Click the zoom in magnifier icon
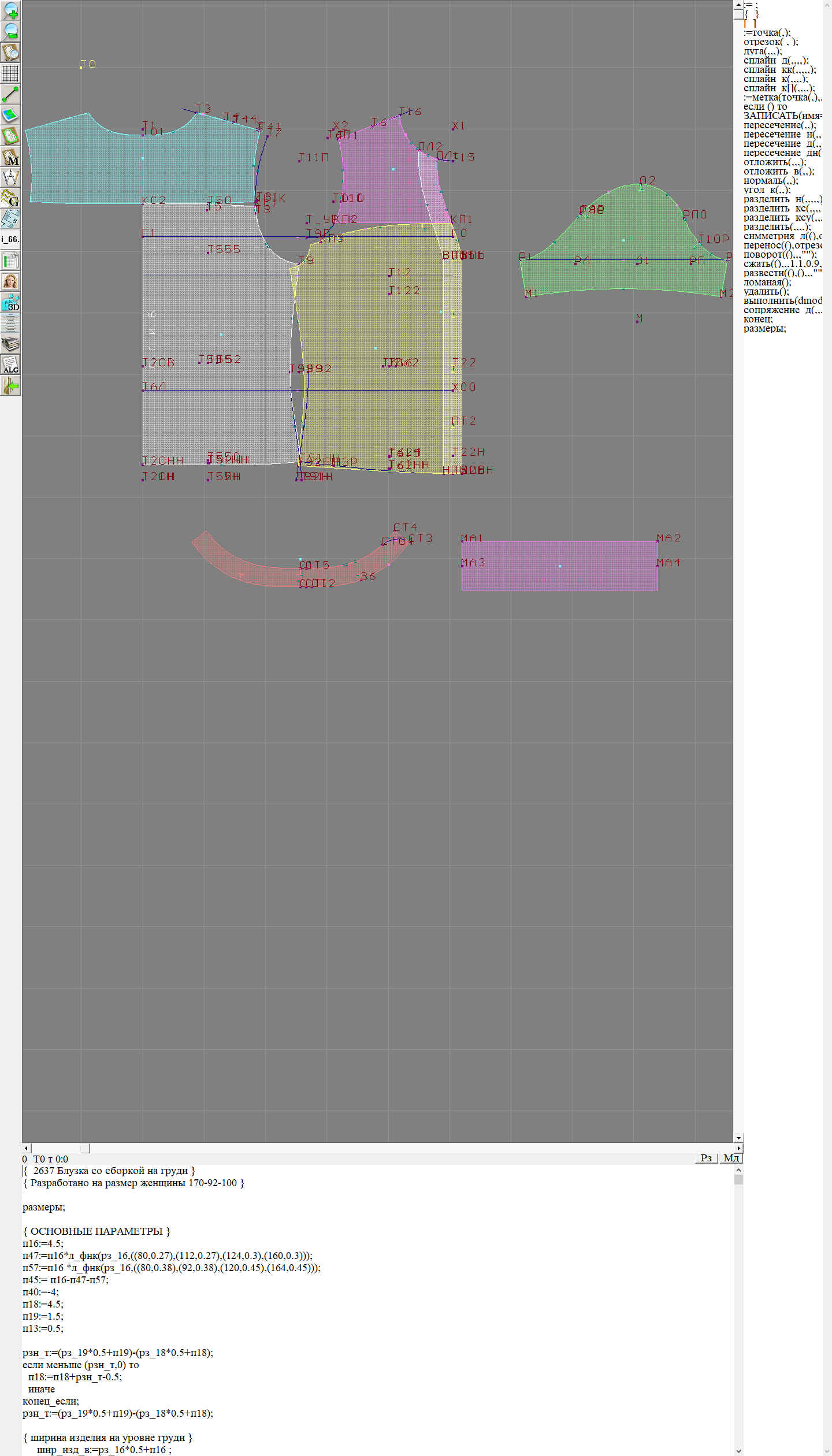 (10, 10)
